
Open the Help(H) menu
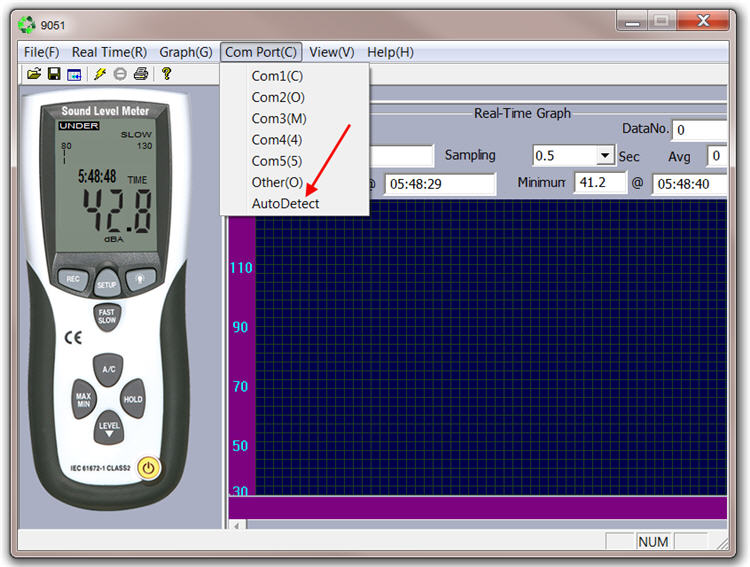390,52
